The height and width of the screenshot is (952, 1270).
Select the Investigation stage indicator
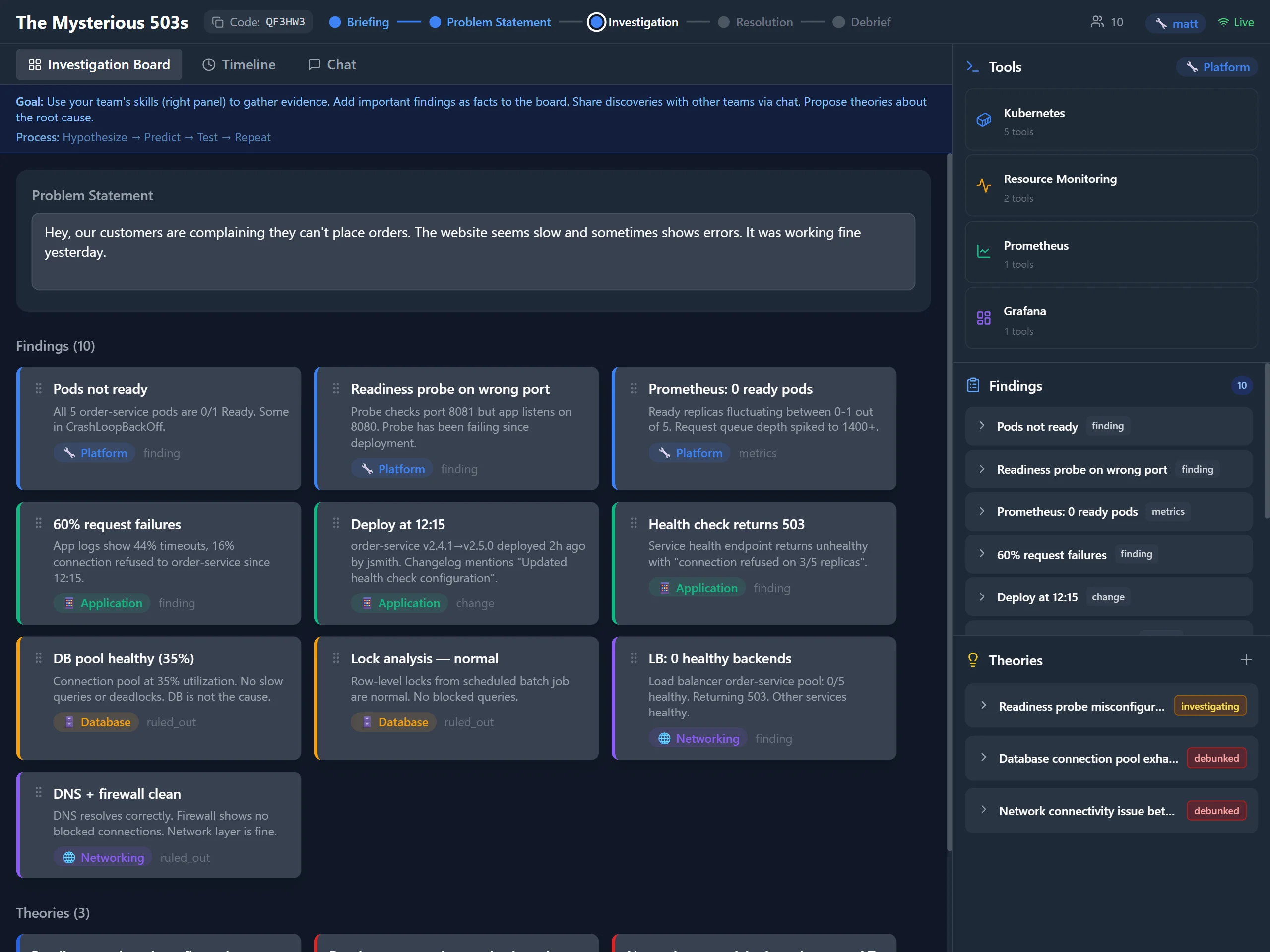[x=596, y=22]
